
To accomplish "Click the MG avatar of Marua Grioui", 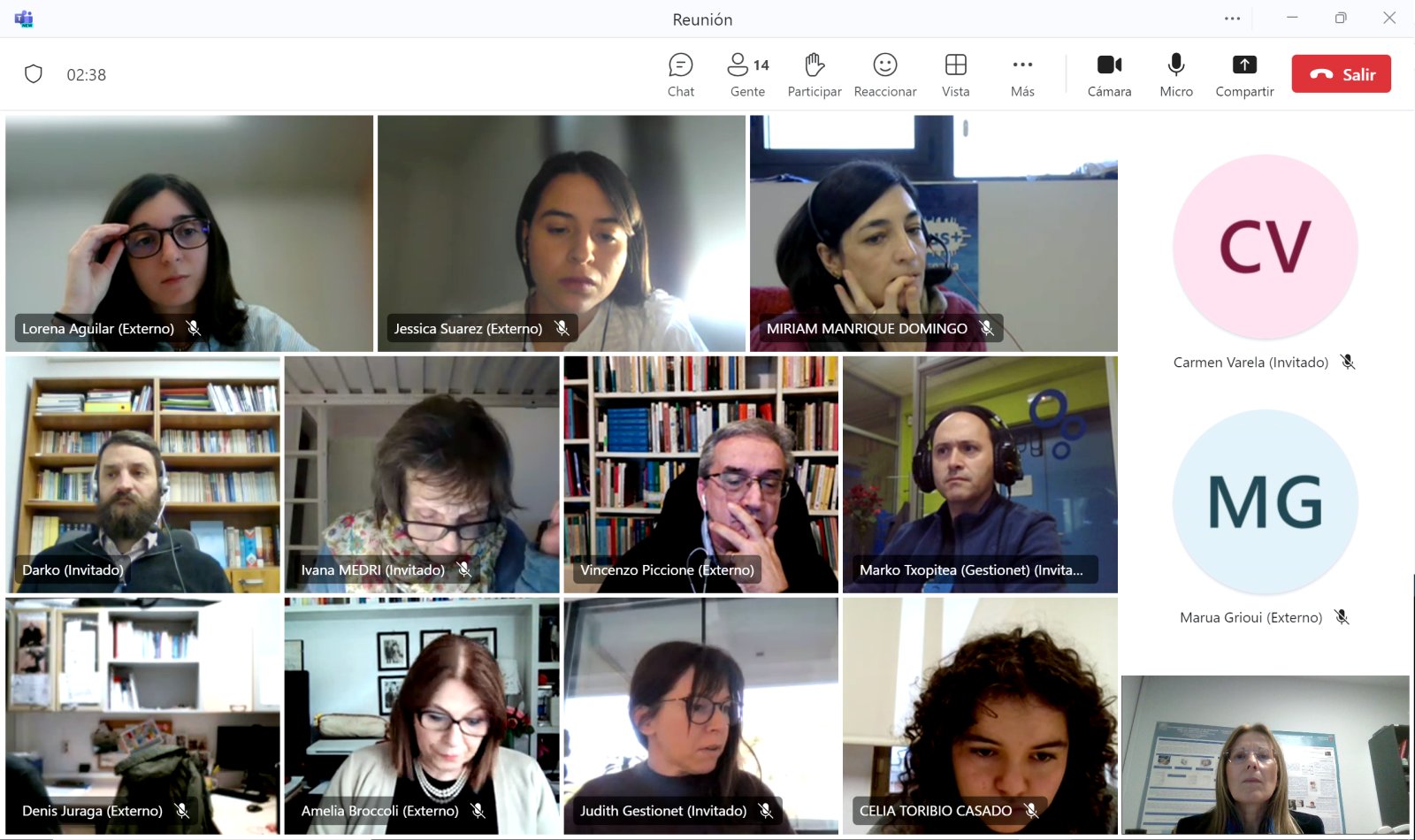I will click(x=1265, y=501).
